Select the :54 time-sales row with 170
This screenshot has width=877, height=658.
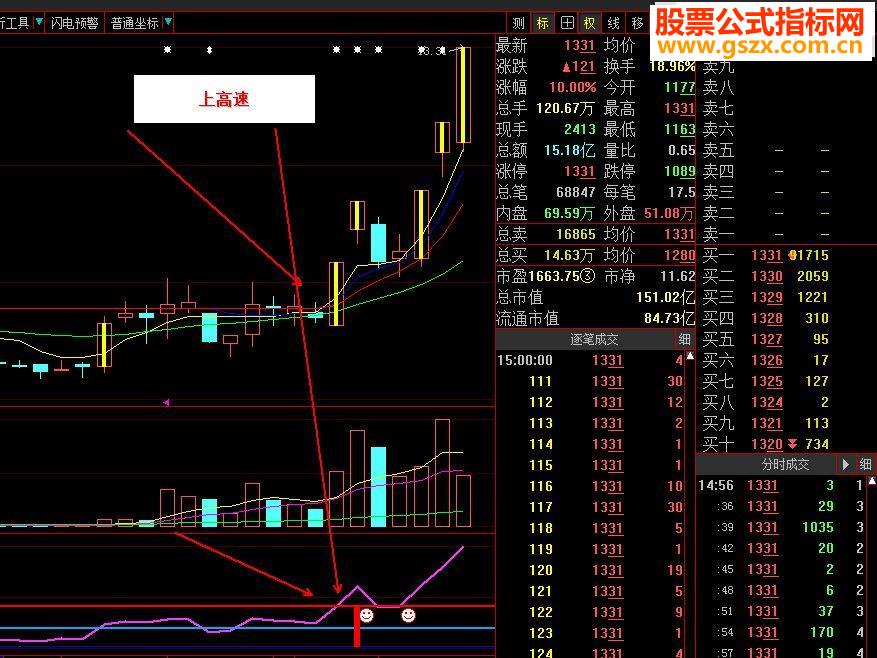click(782, 632)
